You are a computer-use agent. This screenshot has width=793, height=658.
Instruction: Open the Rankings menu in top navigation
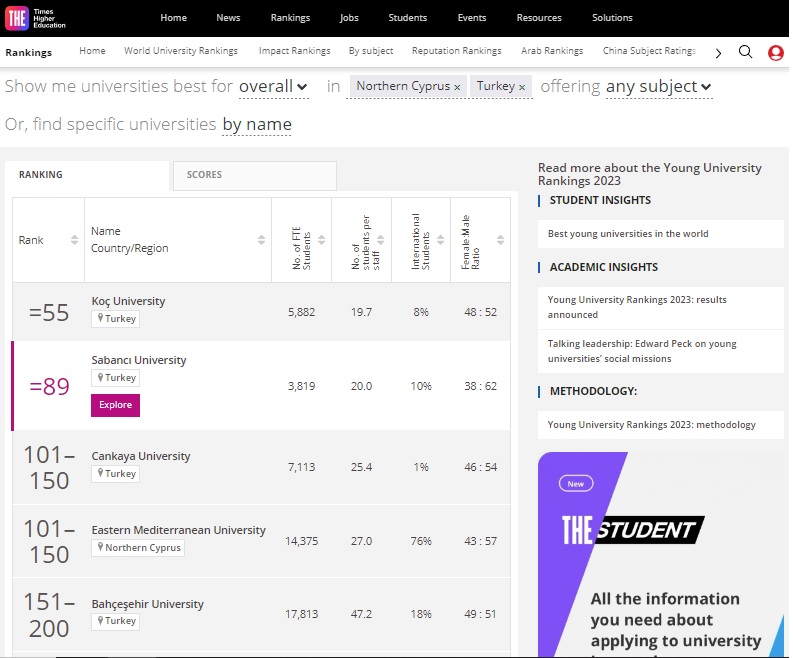click(290, 18)
